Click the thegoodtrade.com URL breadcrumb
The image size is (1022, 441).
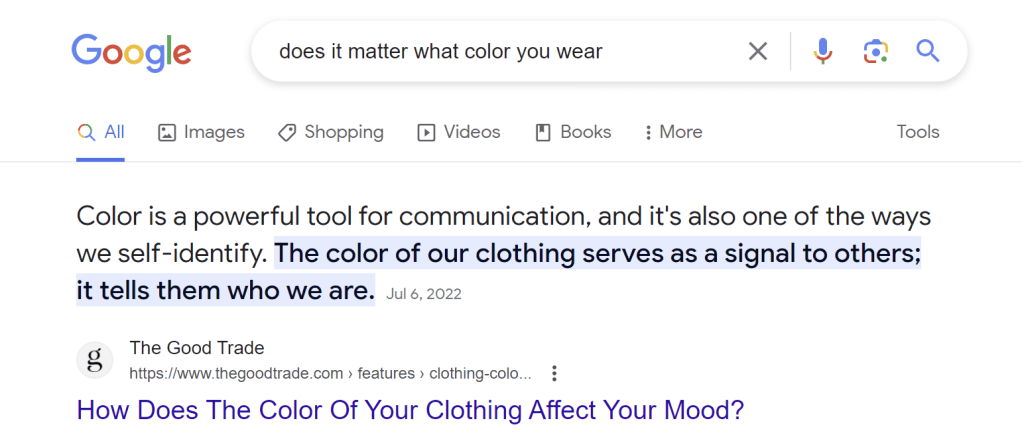pos(330,374)
